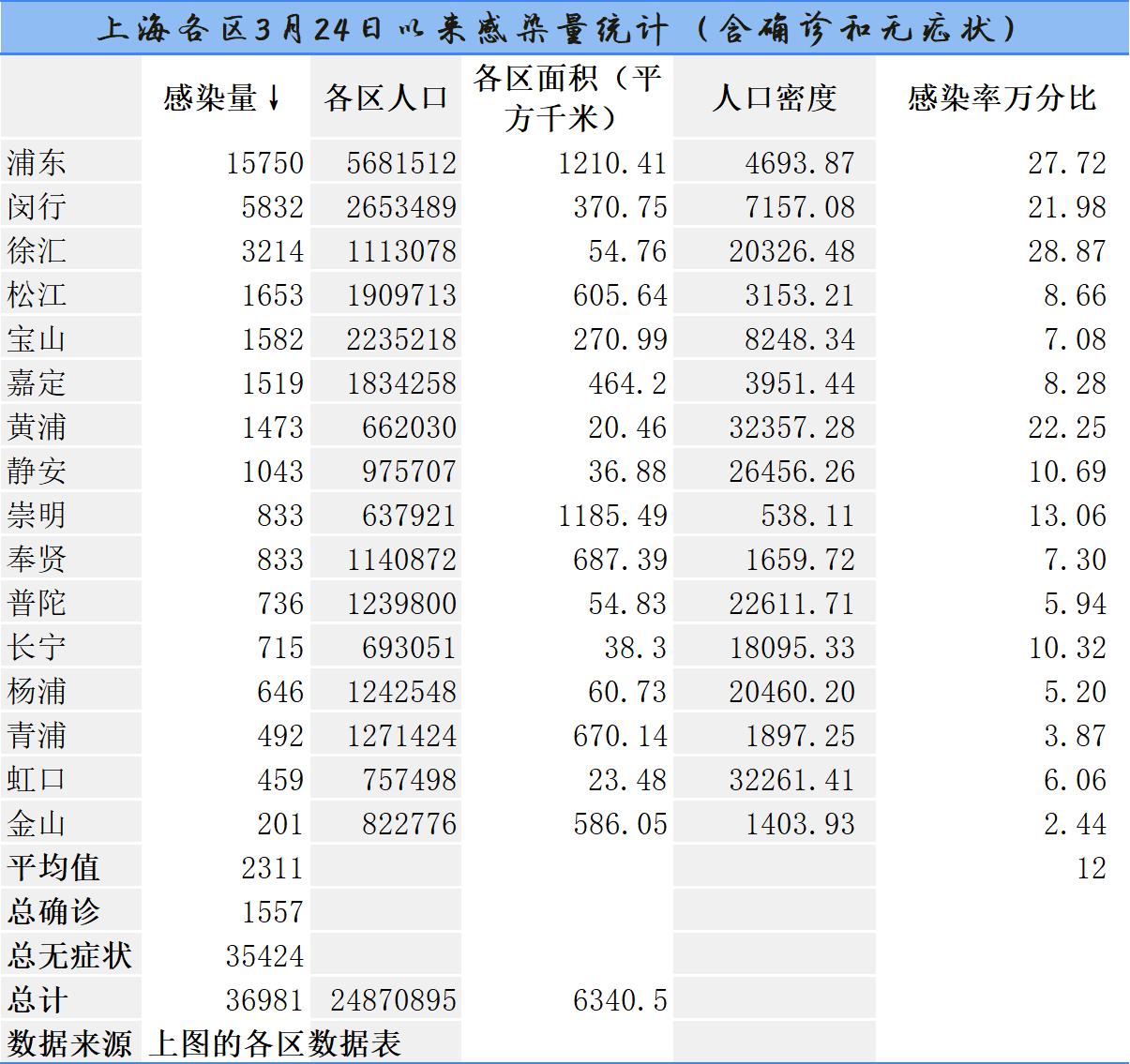This screenshot has height=1064, width=1130.
Task: Select the 总计 row label
Action: click(37, 1000)
